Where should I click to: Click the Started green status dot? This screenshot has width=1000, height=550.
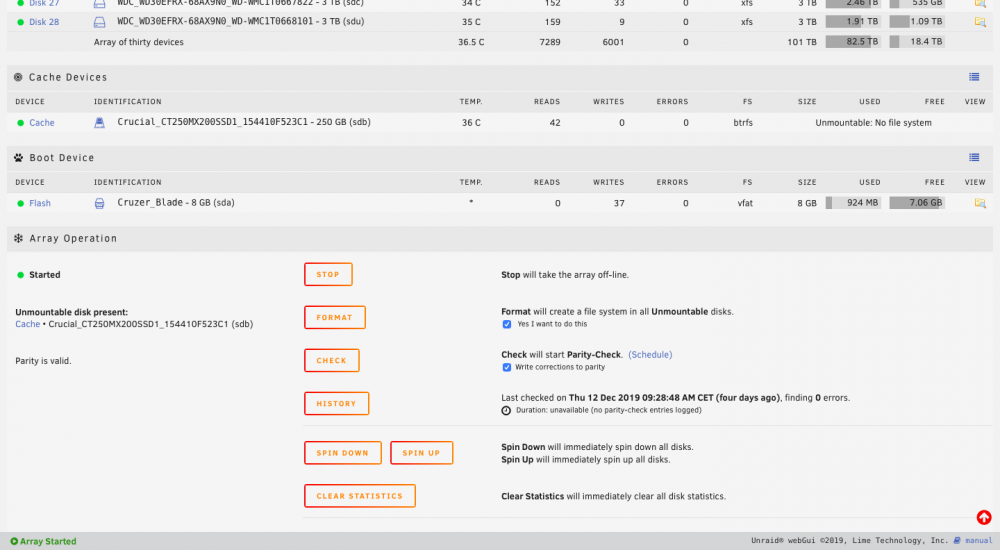pyautogui.click(x=20, y=275)
